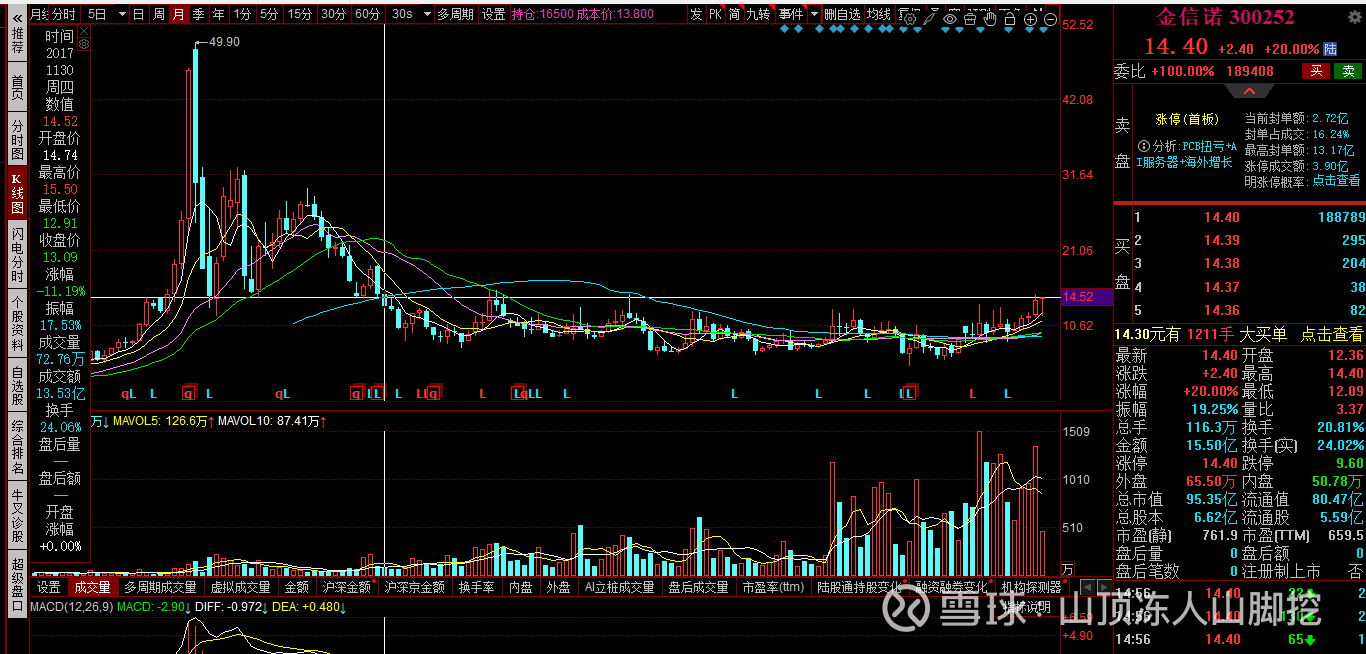This screenshot has width=1366, height=654.
Task: Select the drawing pen tool icon
Action: click(929, 19)
